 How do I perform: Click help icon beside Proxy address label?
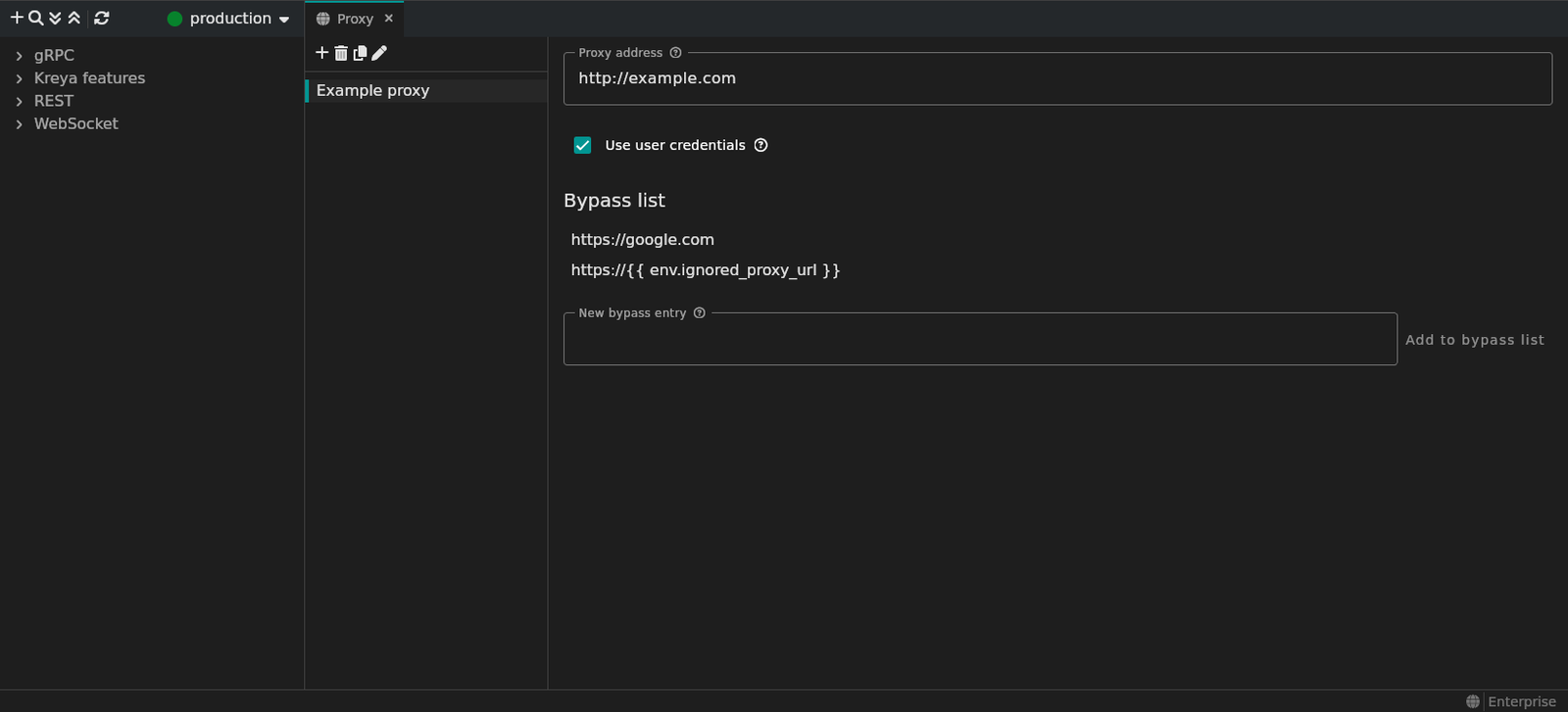click(675, 53)
